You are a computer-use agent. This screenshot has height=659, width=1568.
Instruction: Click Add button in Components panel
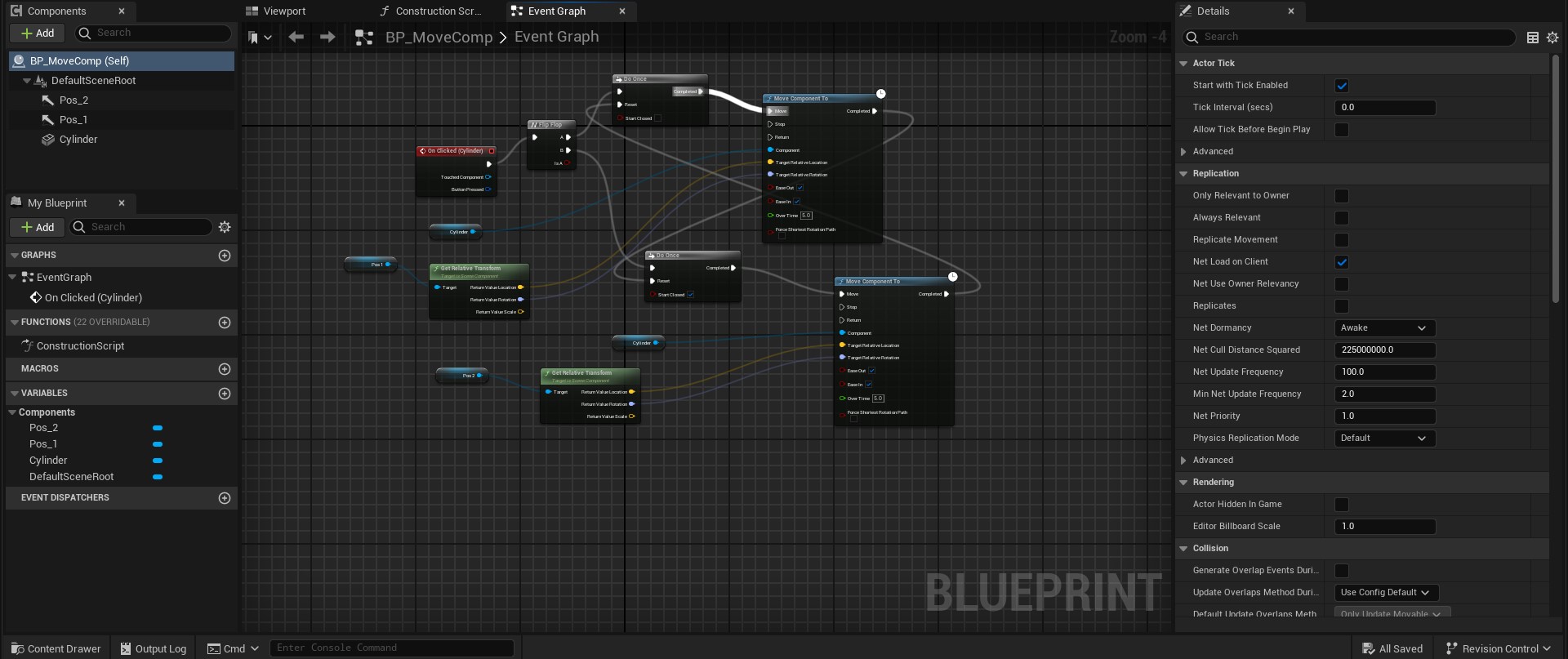pos(38,33)
